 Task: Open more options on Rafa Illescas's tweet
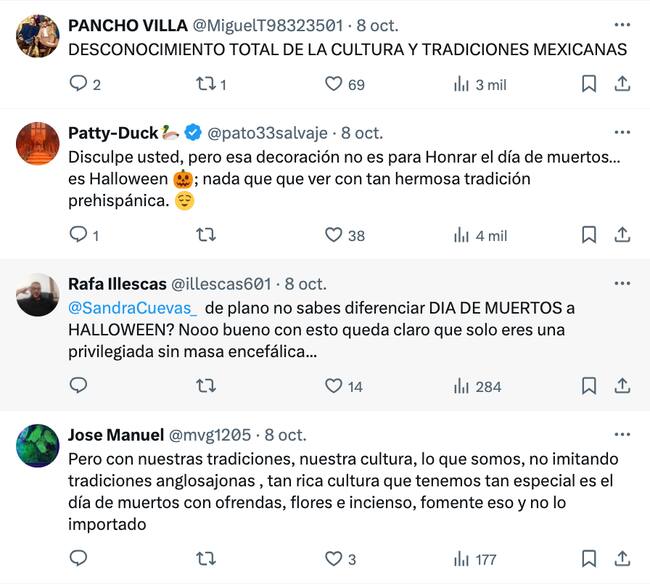click(622, 283)
